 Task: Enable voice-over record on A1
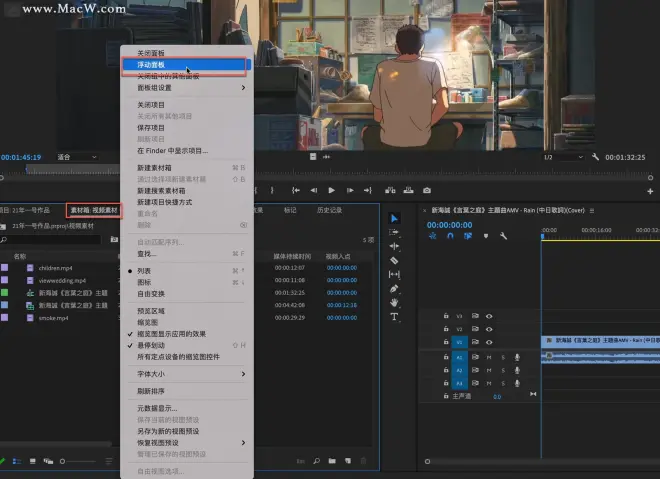coord(517,357)
